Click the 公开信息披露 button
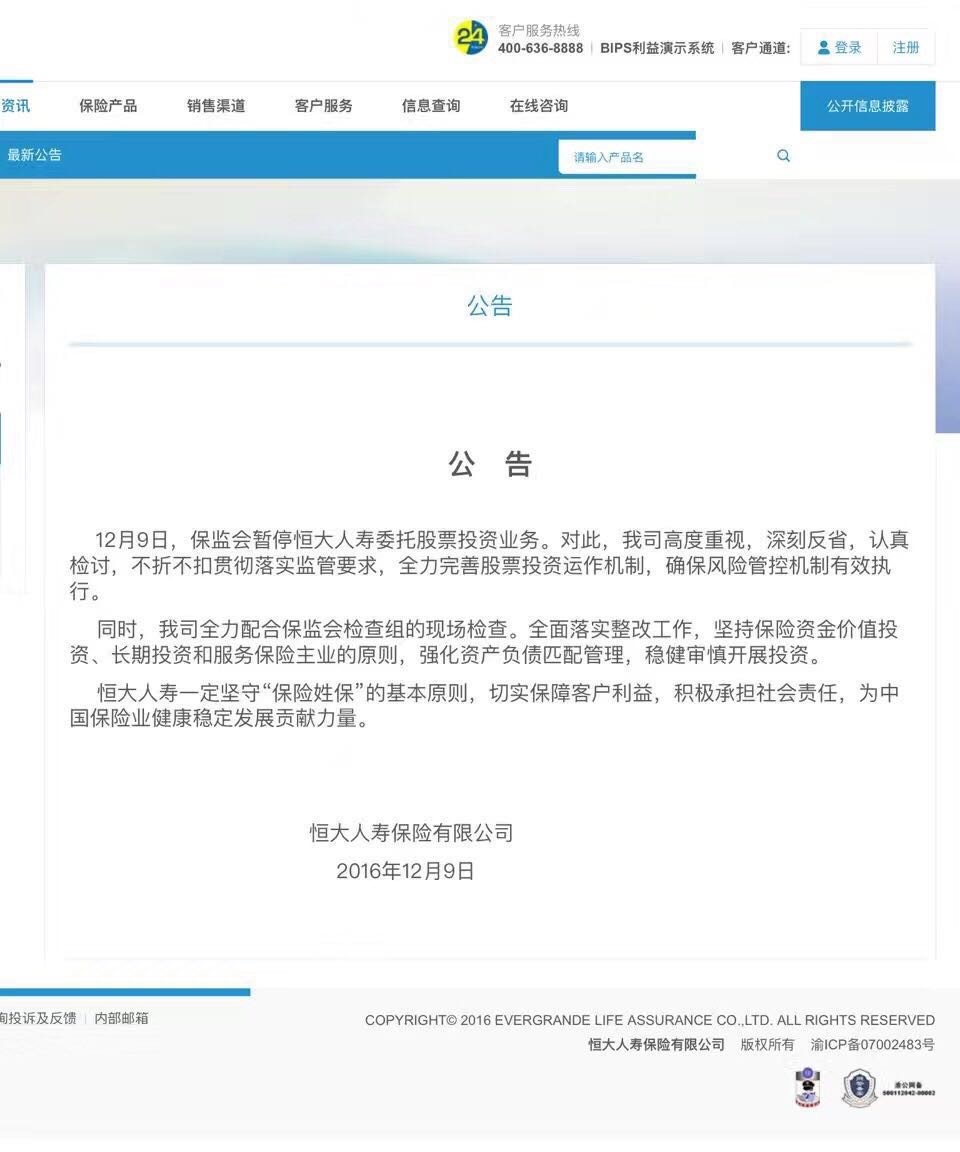Viewport: 960px width, 1152px height. coord(867,106)
